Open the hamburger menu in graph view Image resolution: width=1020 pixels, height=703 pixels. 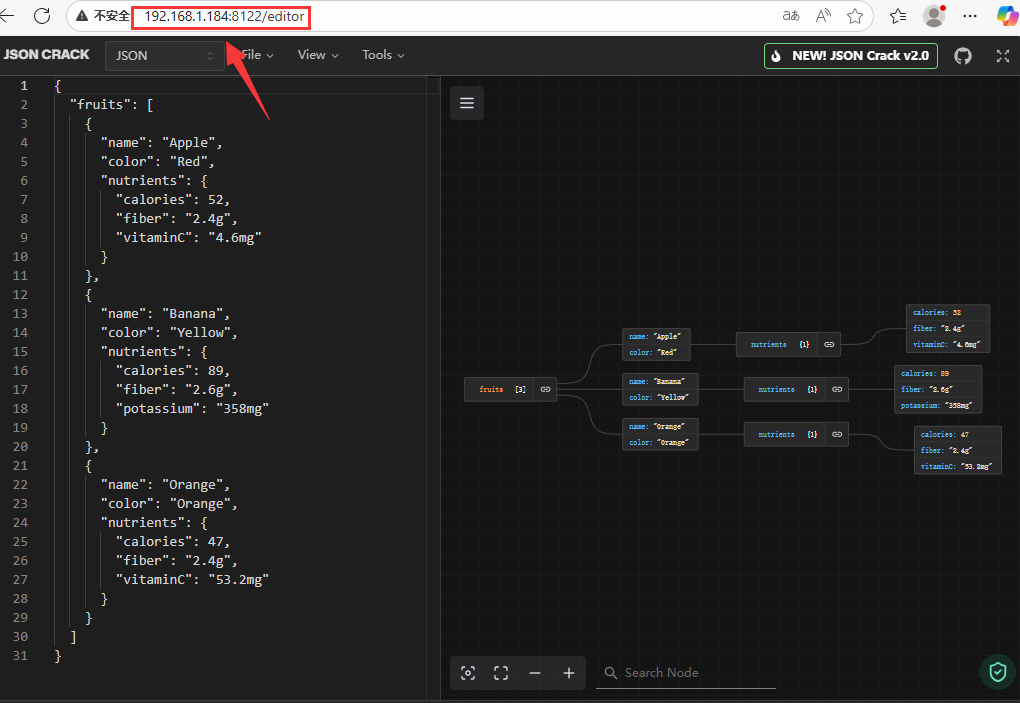click(x=467, y=103)
